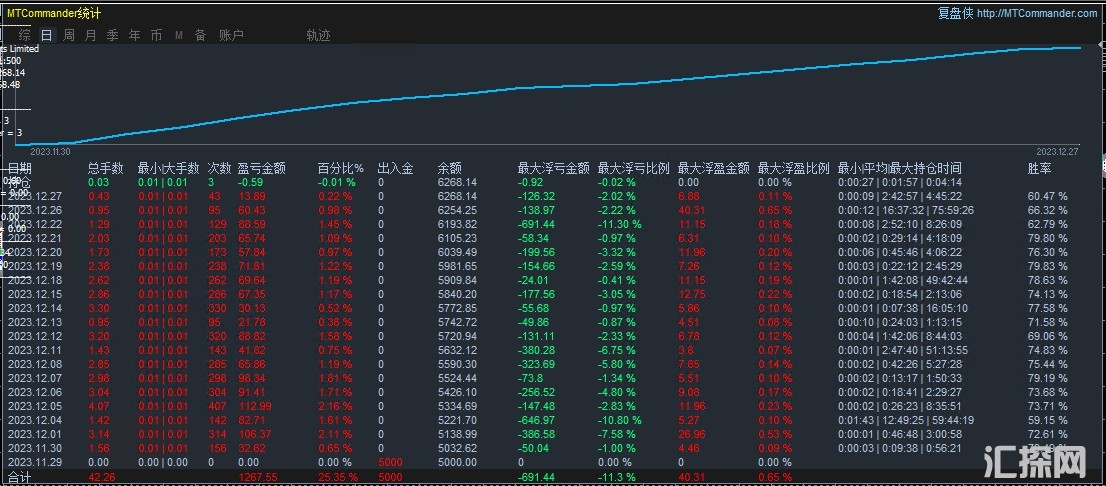Click the 2023.11.30 chart start date marker
Viewport: 1106px width, 486px height.
tap(50, 151)
